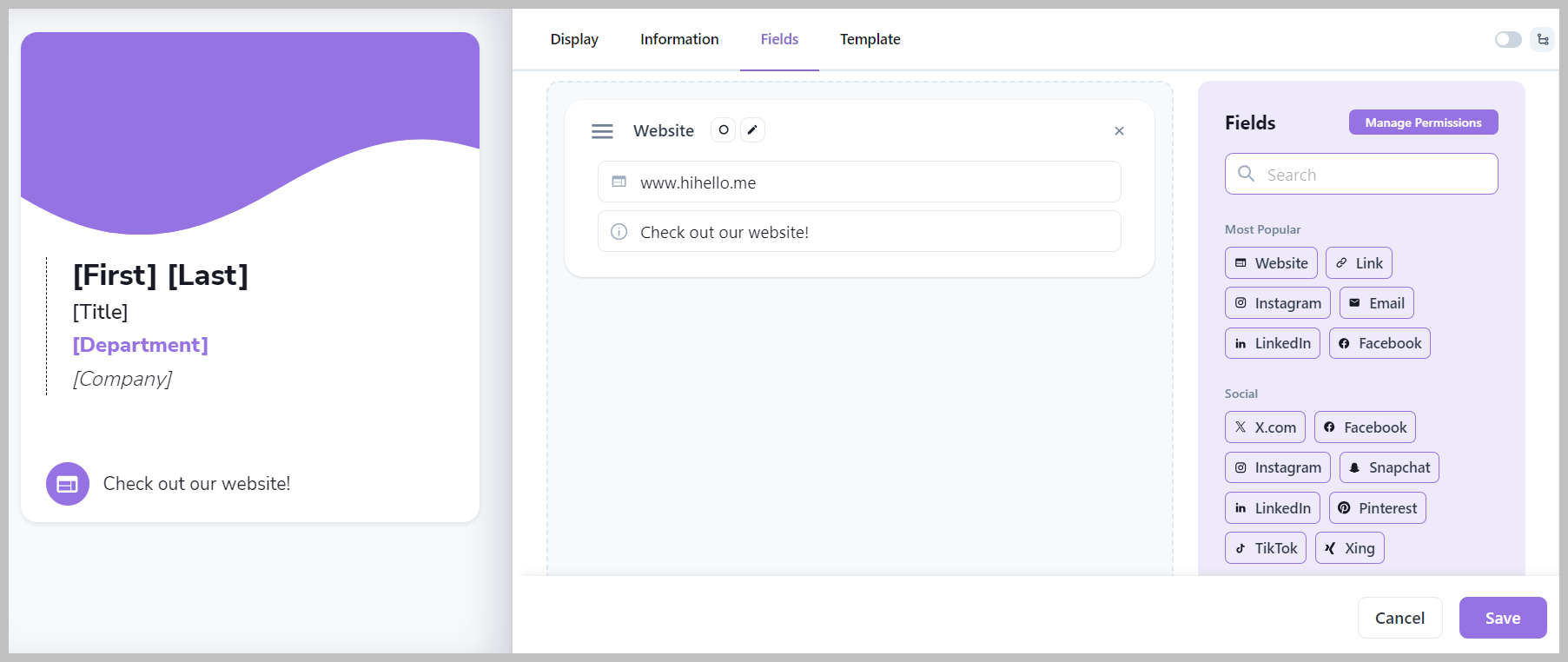This screenshot has width=1568, height=662.
Task: Add Facebook from the Social section
Action: [x=1365, y=427]
